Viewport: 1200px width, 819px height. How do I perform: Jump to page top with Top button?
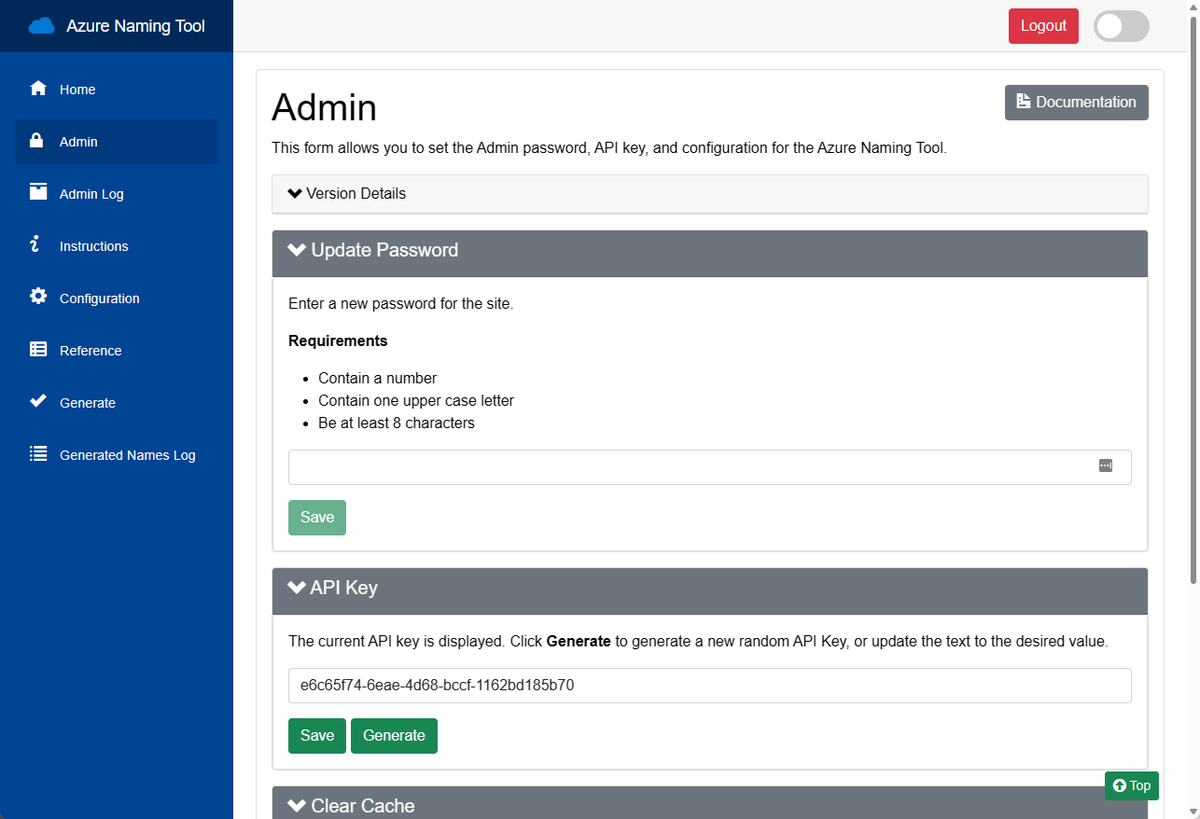pyautogui.click(x=1132, y=786)
